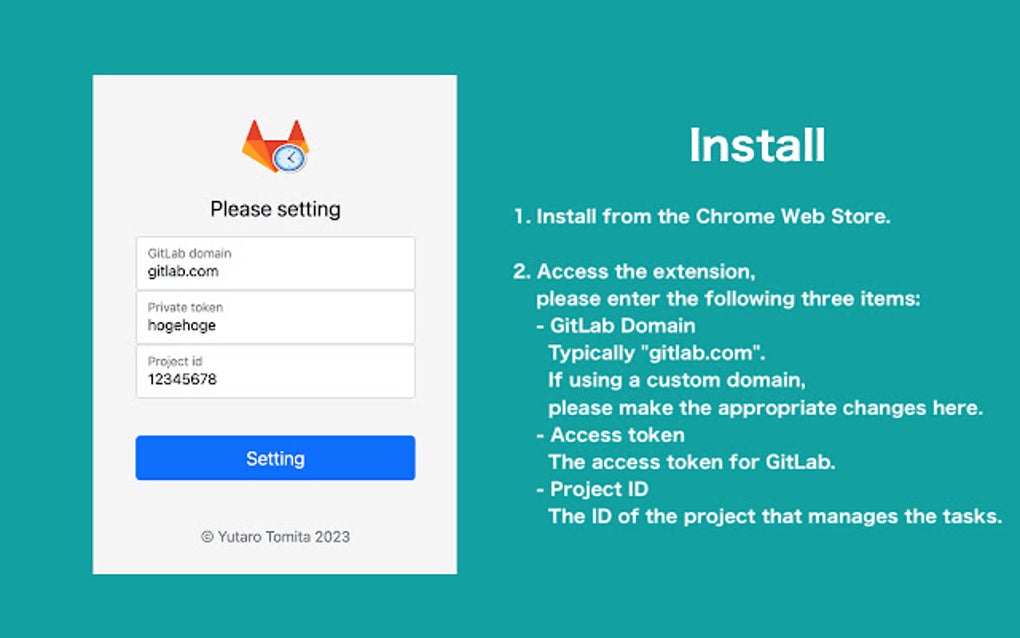The height and width of the screenshot is (638, 1020).
Task: Select the clock badge on the GitLab logo
Action: click(x=290, y=159)
